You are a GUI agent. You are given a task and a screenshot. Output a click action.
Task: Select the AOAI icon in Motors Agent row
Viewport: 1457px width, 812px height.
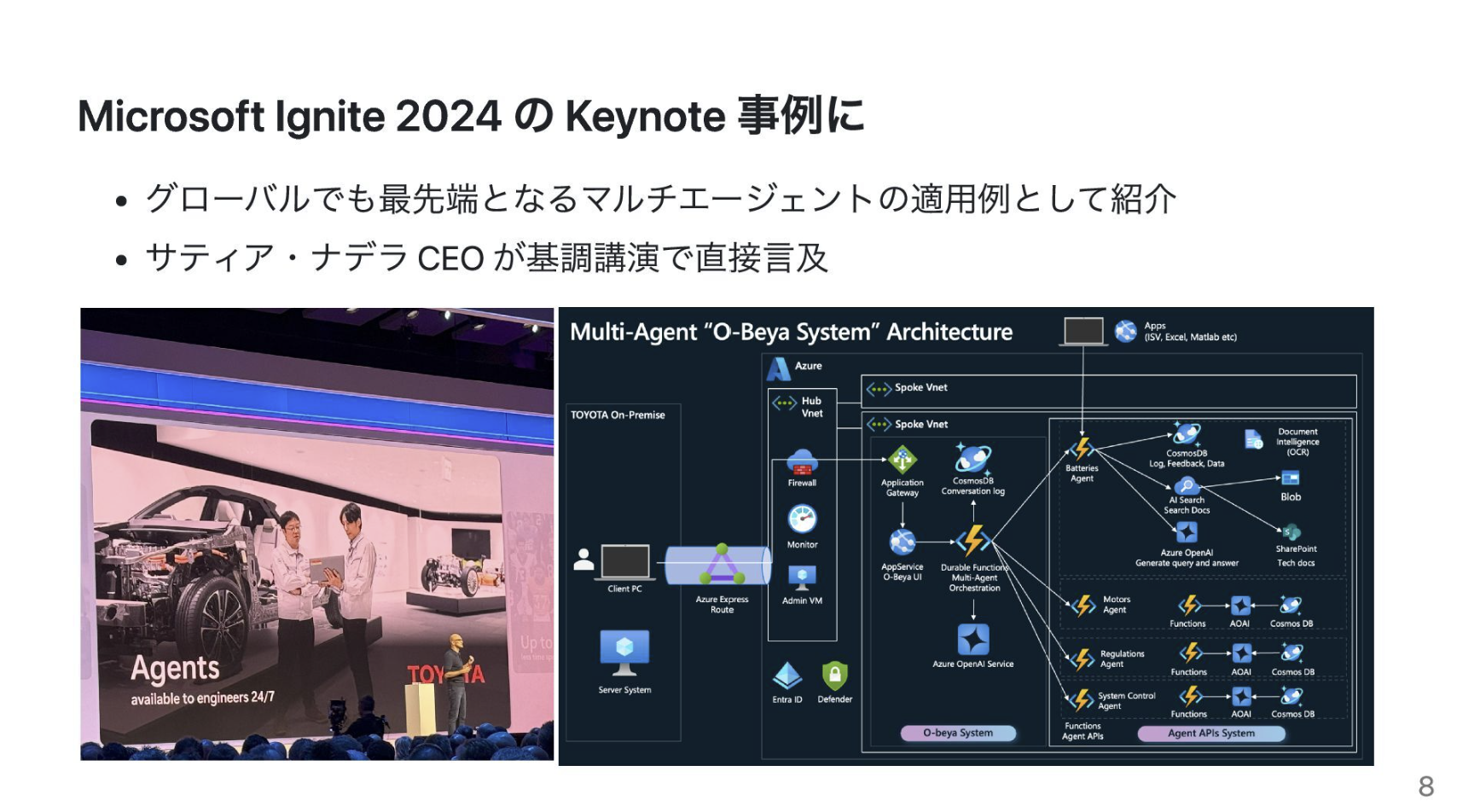tap(1240, 606)
